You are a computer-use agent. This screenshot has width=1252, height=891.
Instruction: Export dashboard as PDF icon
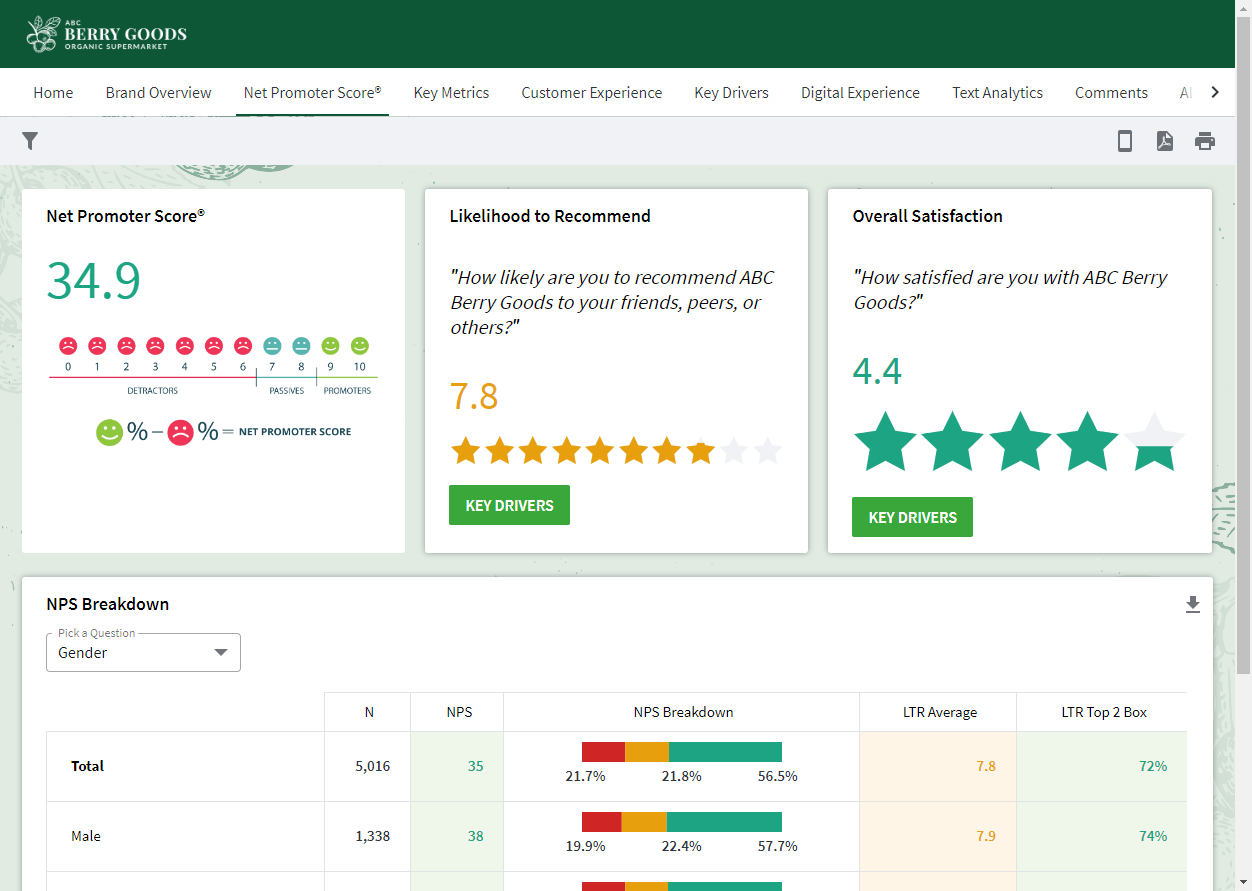[x=1165, y=141]
